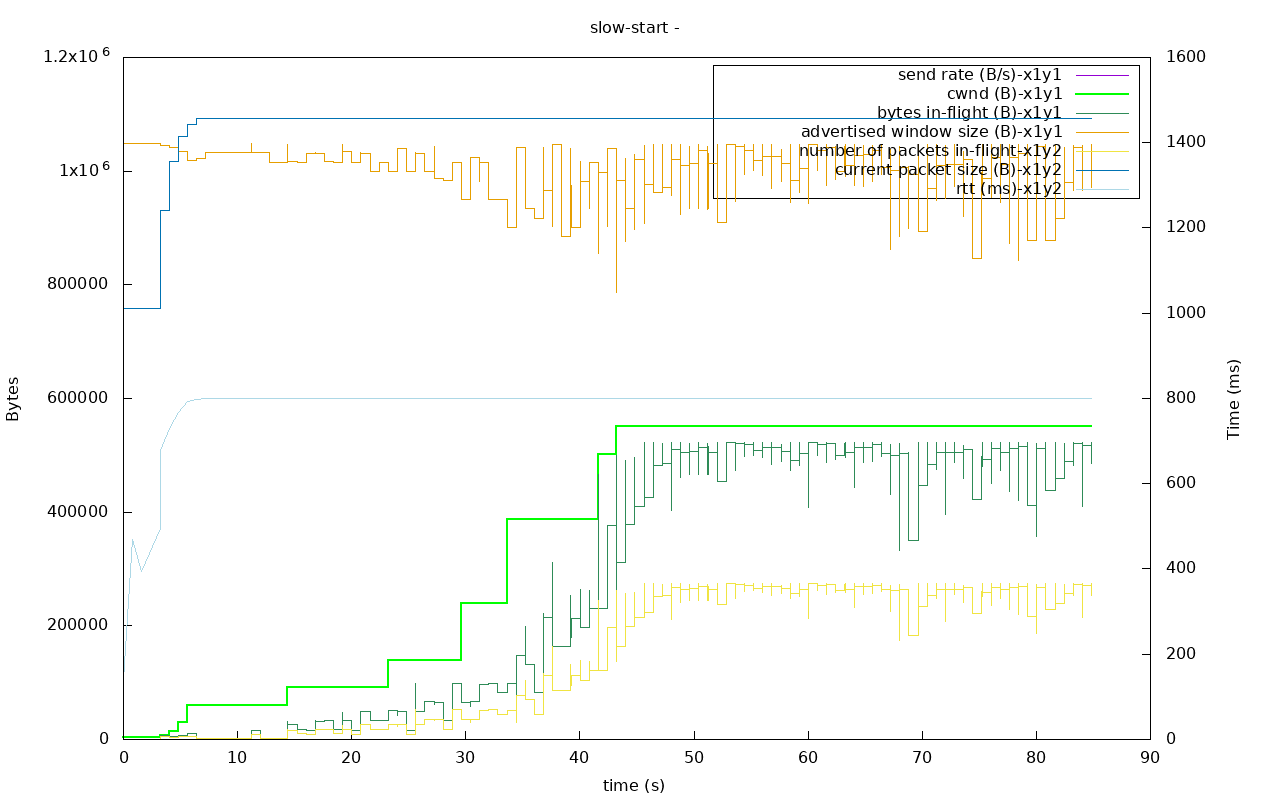Click the x-axis tick '70'
This screenshot has height=800, width=1280.
click(x=922, y=757)
